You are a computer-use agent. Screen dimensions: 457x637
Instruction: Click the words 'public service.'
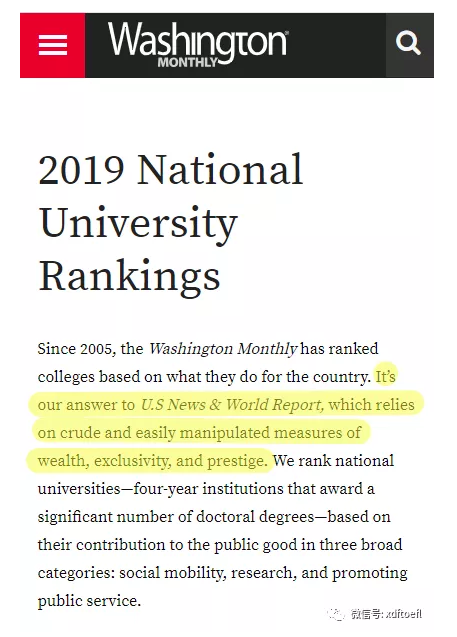(89, 601)
